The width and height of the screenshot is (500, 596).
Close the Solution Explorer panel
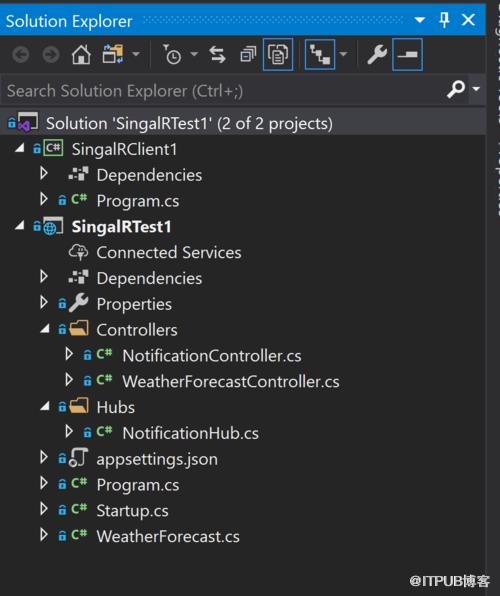pos(468,20)
